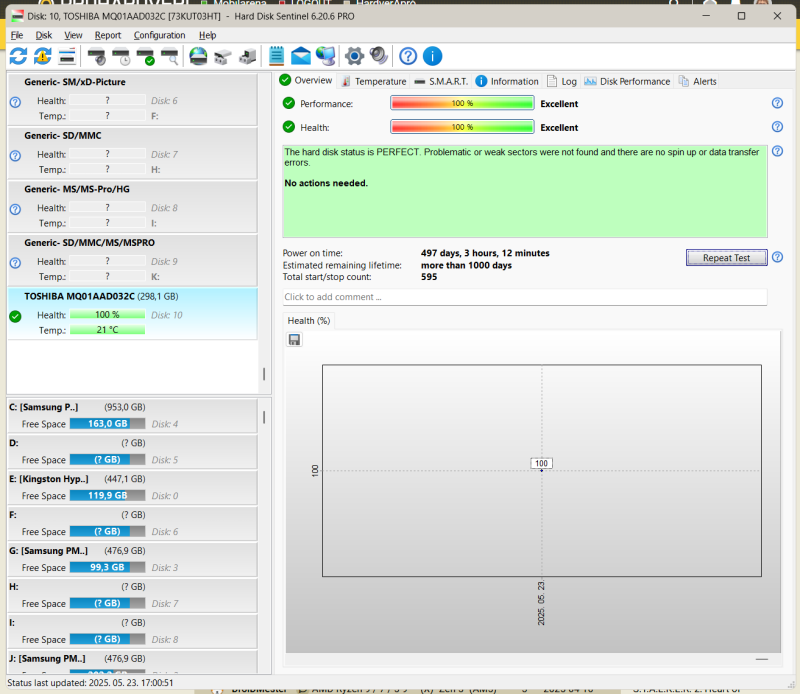Click the 'Click to add comment' field
The width and height of the screenshot is (800, 694).
tap(525, 297)
